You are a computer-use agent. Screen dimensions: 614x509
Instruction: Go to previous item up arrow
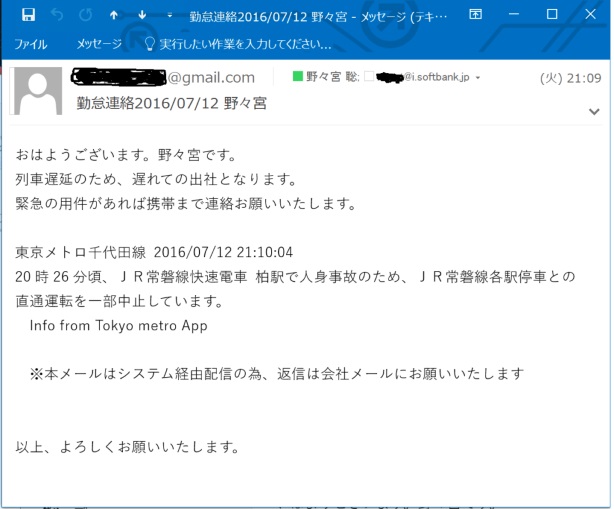[114, 15]
